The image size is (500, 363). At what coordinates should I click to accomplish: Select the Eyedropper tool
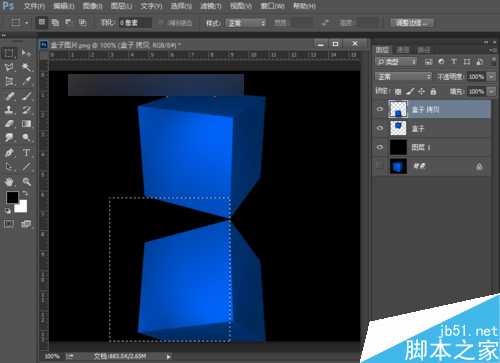[26, 81]
